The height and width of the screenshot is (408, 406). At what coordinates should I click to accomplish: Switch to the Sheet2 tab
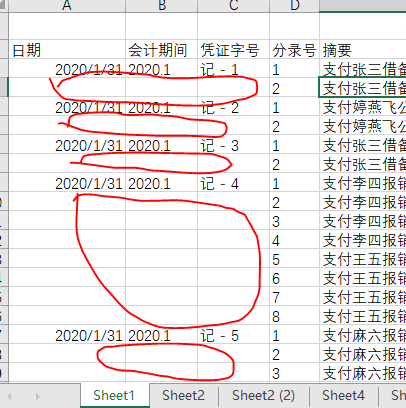pos(183,395)
